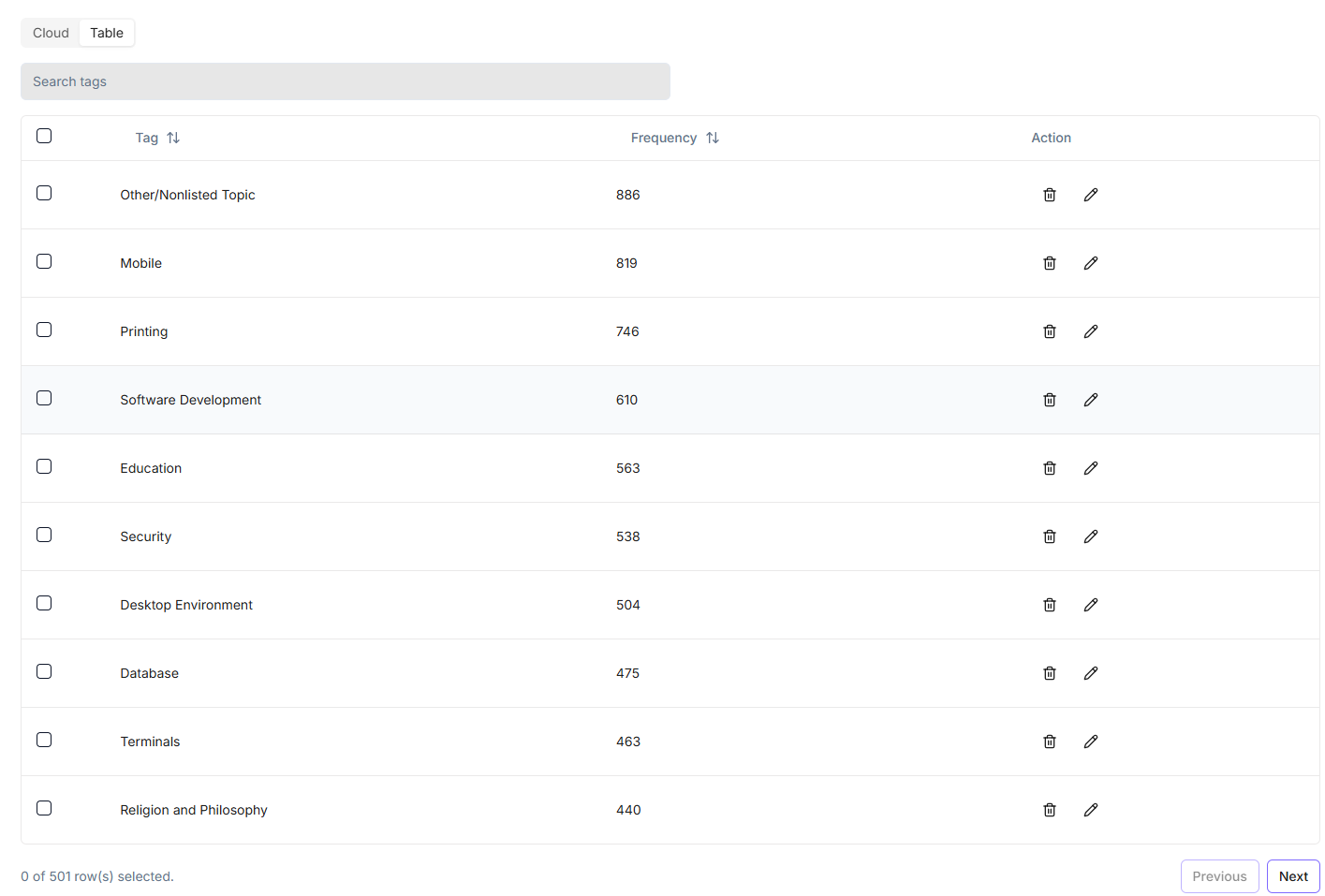Toggle the select-all checkbox in header
This screenshot has height=896, width=1325.
44,136
